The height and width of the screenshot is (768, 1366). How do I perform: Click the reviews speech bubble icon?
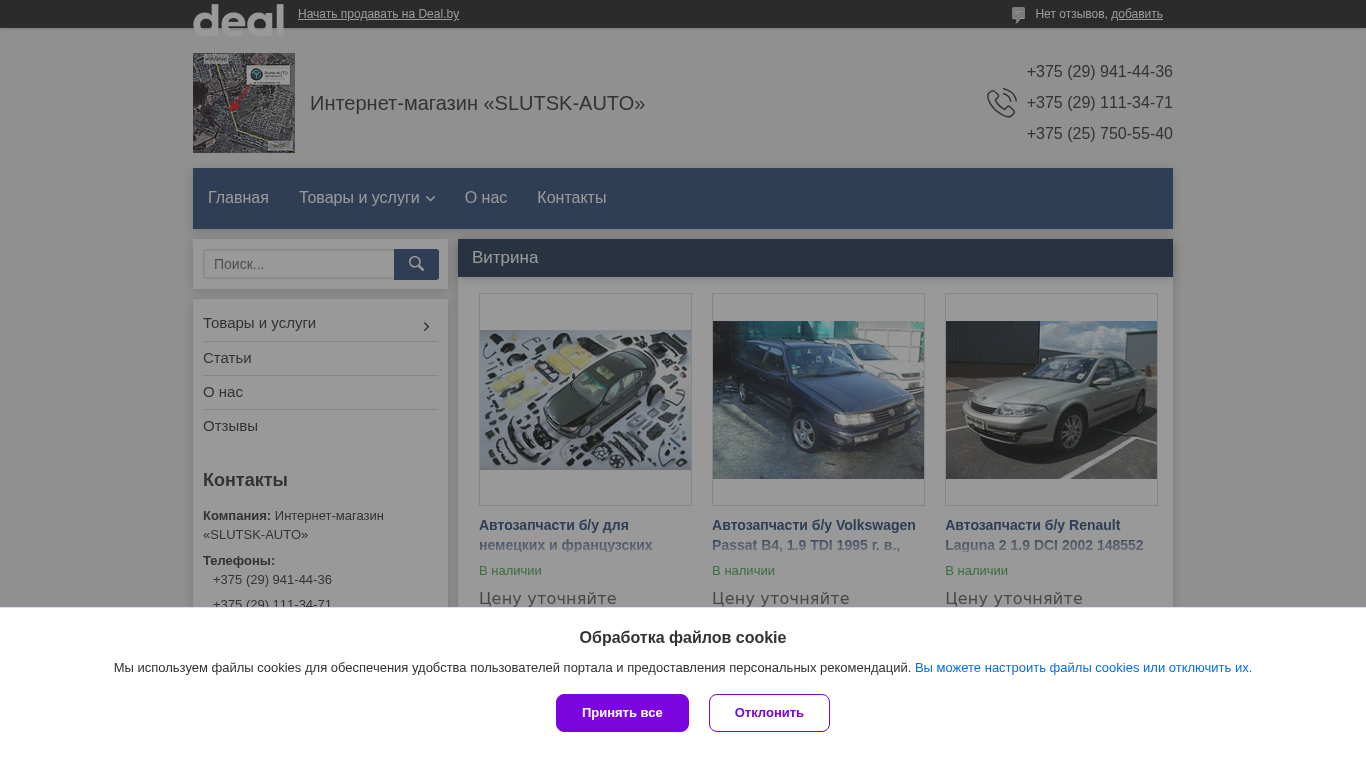pos(1018,15)
